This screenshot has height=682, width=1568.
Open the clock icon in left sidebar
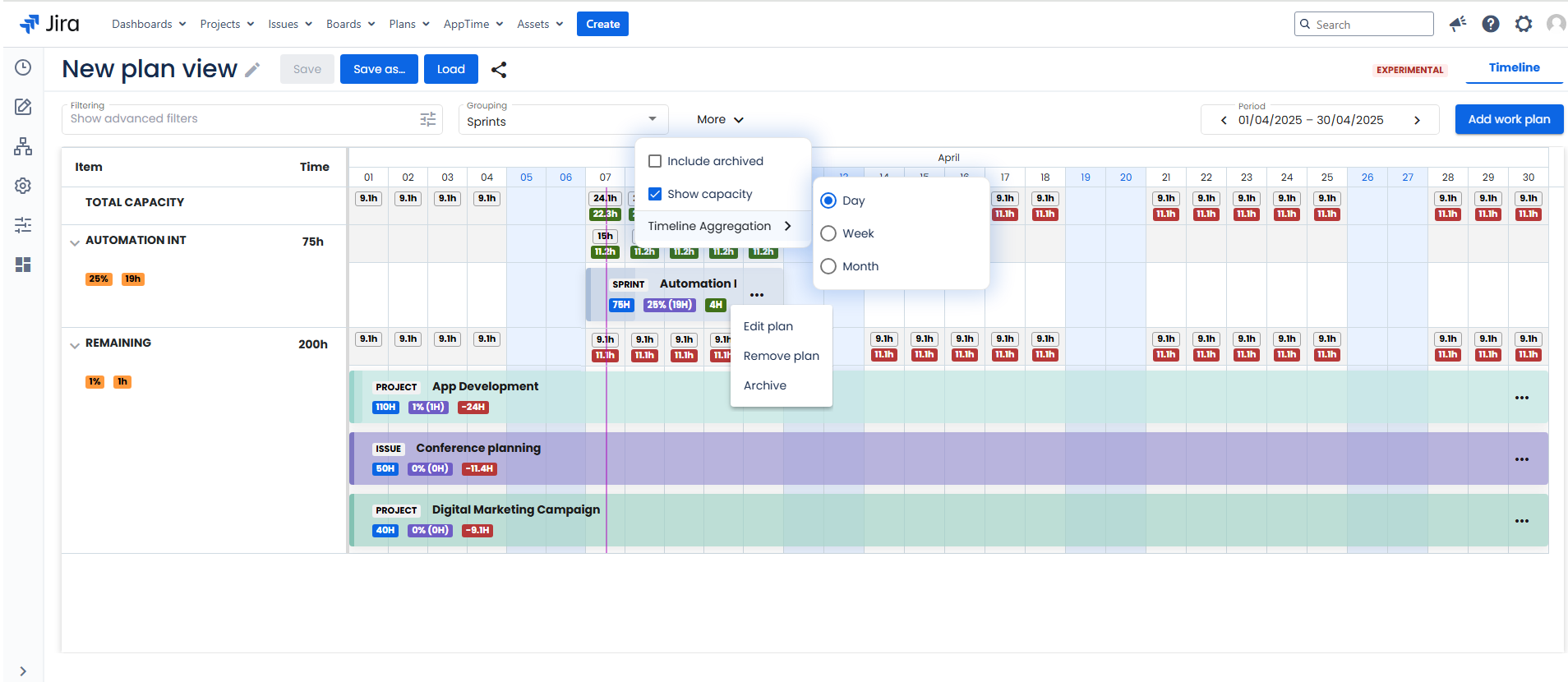coord(23,67)
